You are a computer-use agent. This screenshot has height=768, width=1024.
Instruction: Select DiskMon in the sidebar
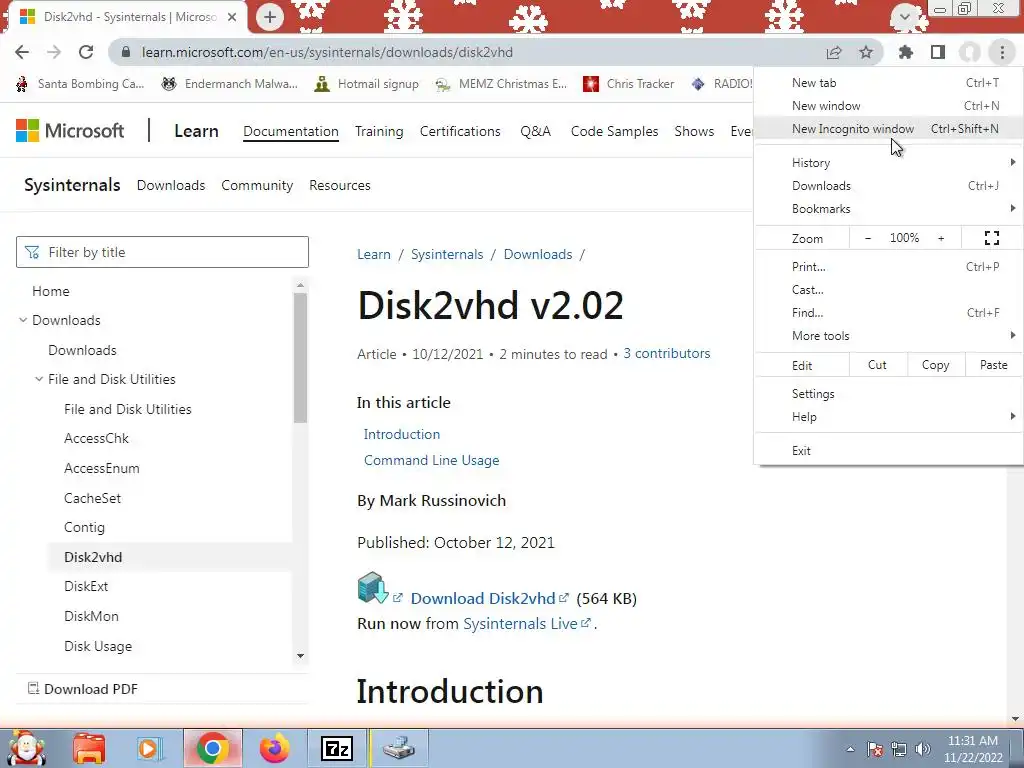[x=91, y=616]
